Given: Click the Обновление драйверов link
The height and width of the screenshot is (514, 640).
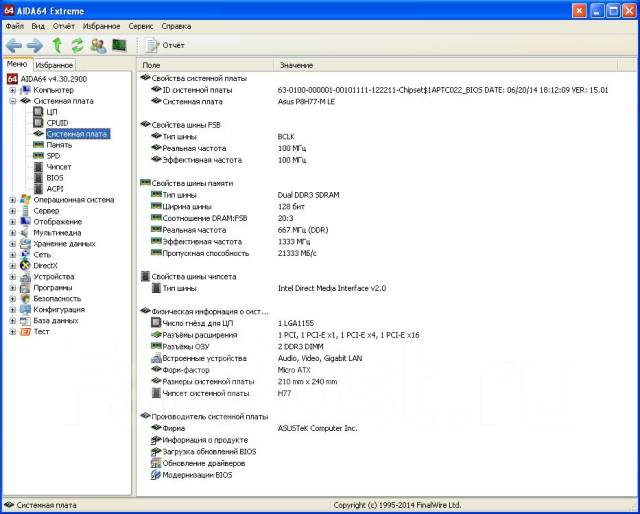Looking at the screenshot, I should [x=203, y=463].
